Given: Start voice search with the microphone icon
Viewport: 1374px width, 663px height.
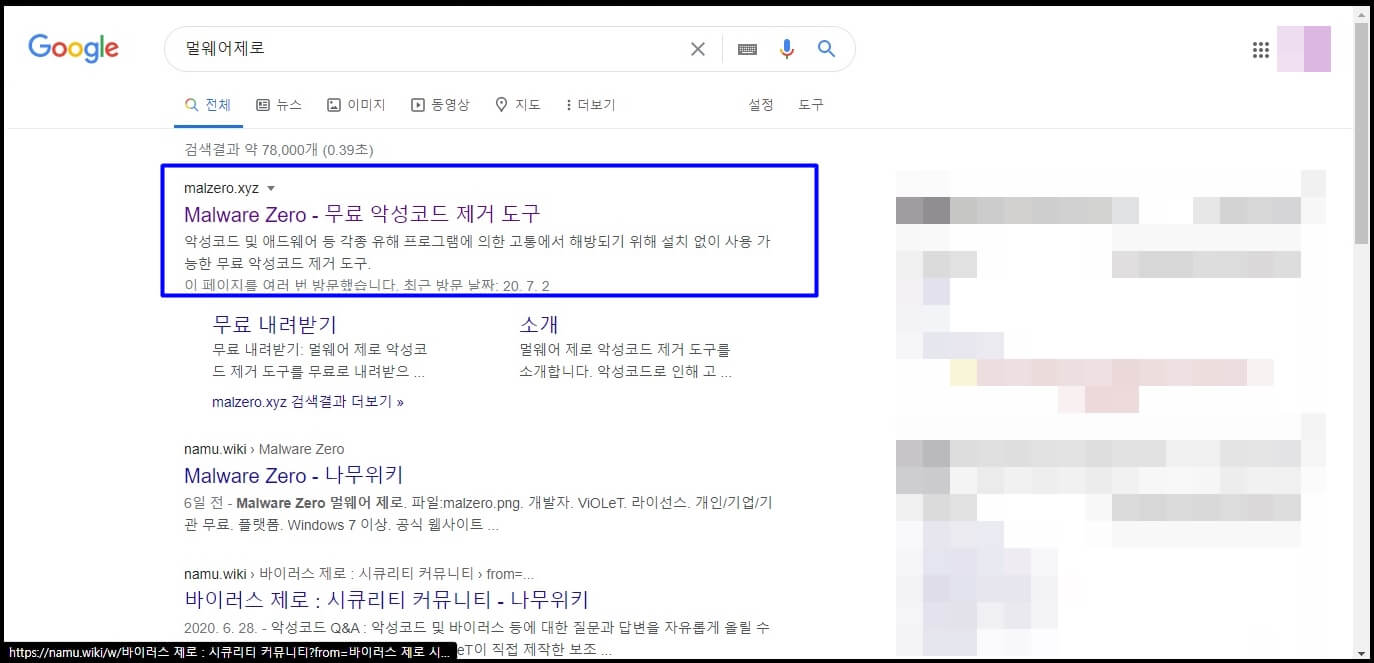Looking at the screenshot, I should pyautogui.click(x=787, y=49).
